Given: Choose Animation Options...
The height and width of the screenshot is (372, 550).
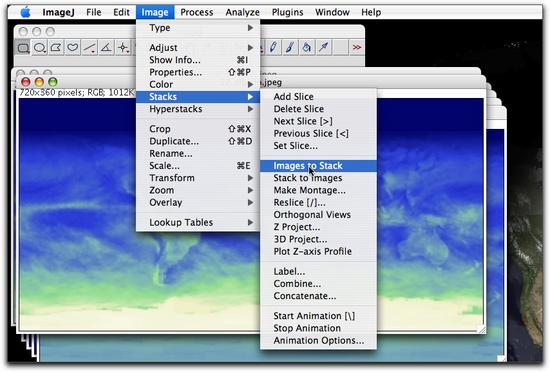Looking at the screenshot, I should [318, 340].
